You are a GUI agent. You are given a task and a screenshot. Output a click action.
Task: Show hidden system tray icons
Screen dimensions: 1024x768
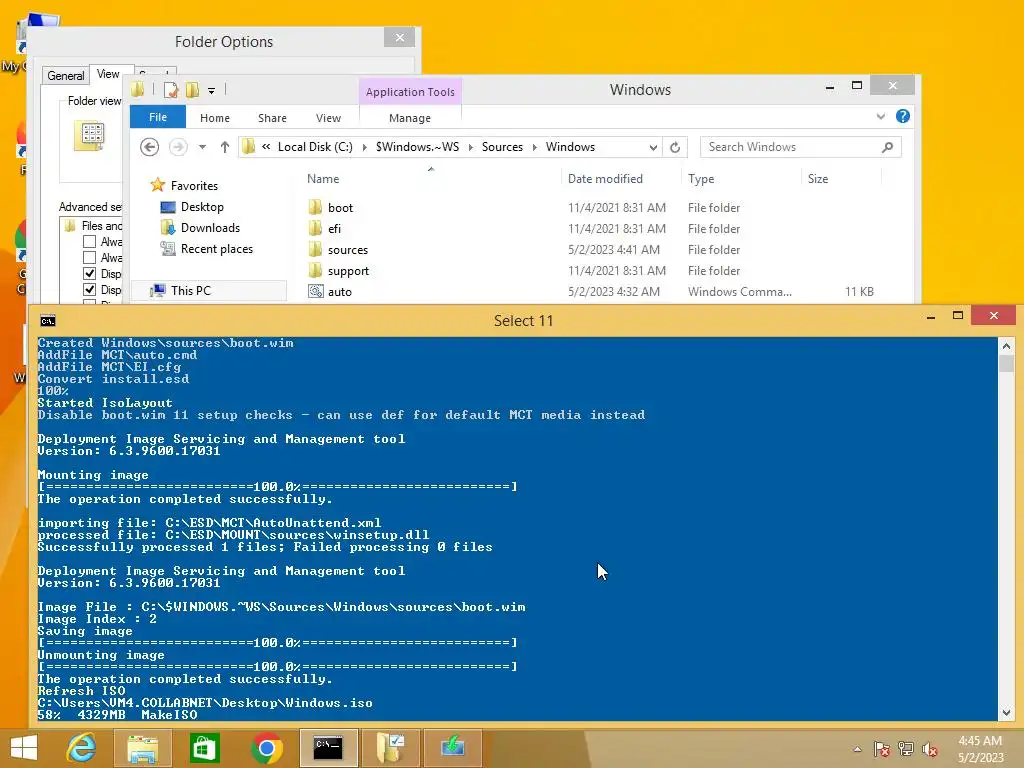pos(857,749)
